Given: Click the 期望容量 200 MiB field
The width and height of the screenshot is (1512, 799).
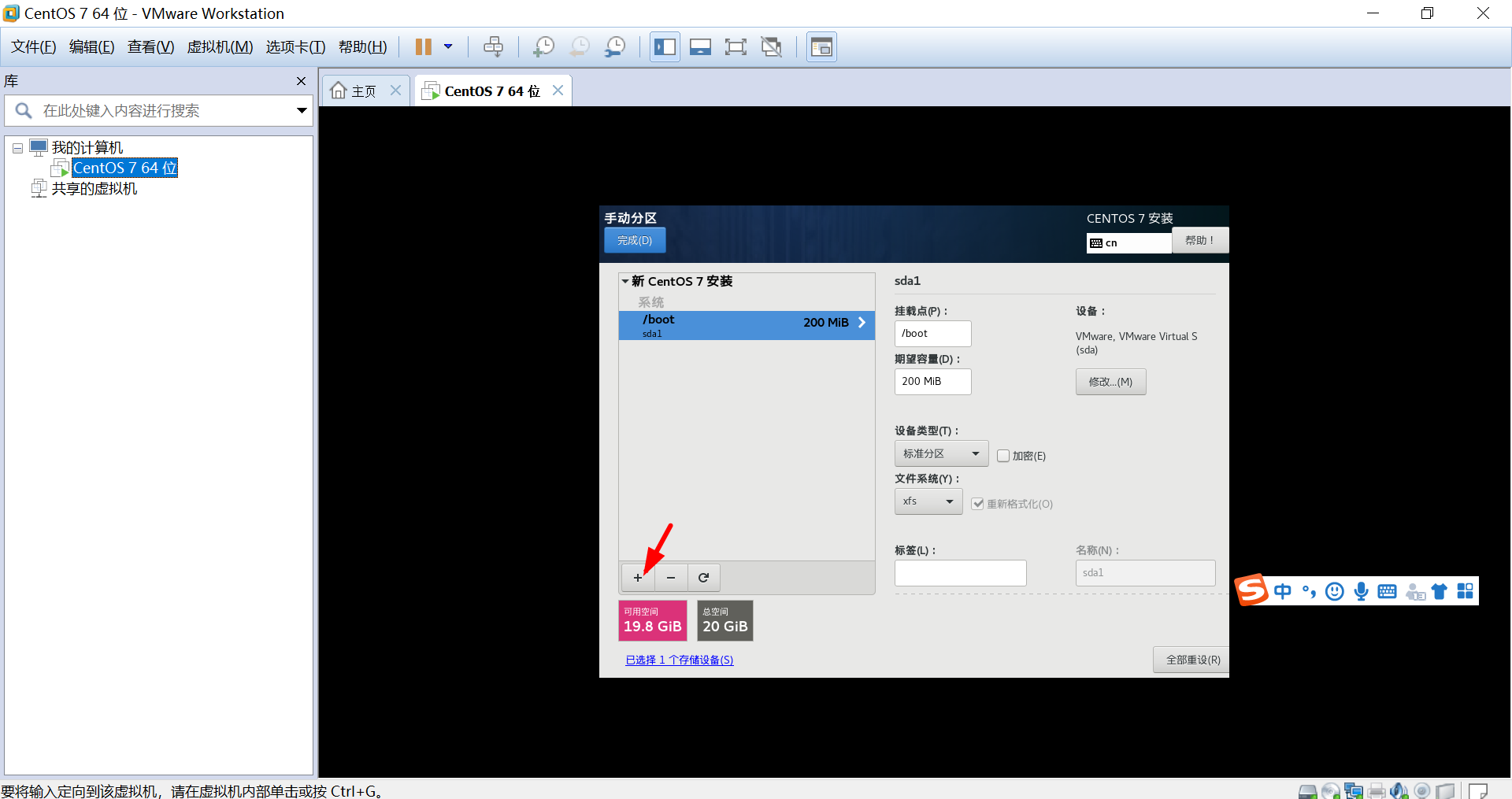Looking at the screenshot, I should tap(932, 382).
